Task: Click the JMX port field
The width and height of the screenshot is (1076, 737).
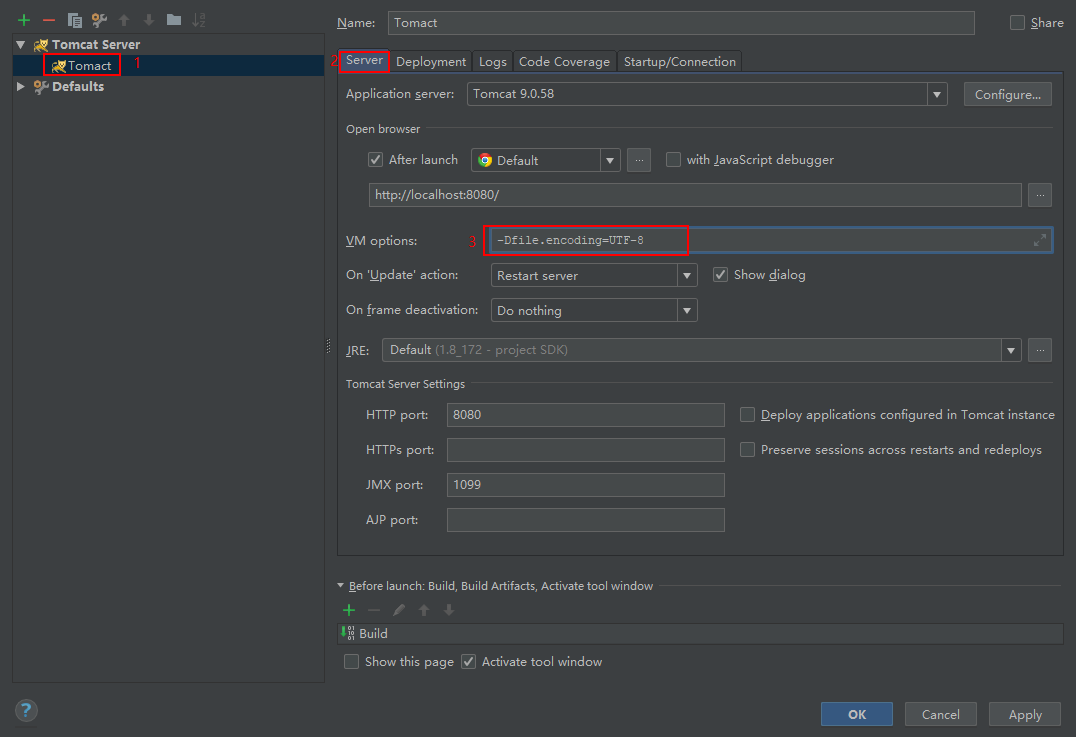Action: (x=585, y=484)
